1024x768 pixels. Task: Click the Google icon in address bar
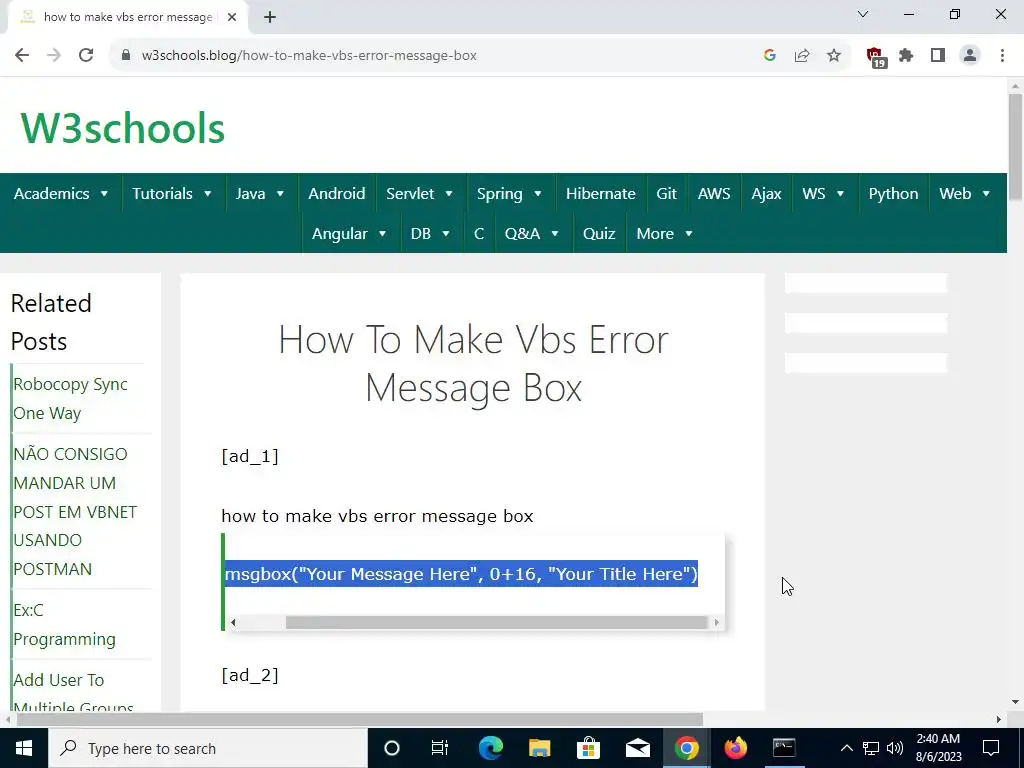coord(770,56)
